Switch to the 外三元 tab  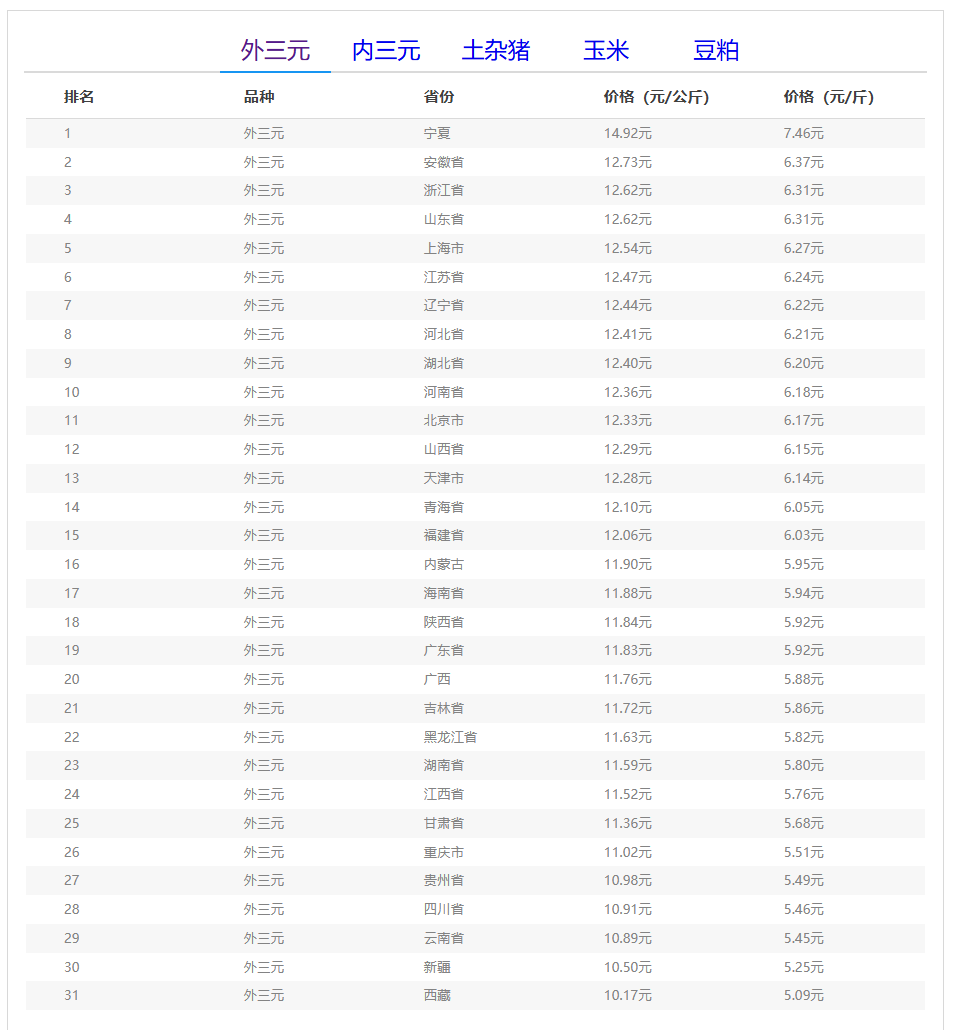pyautogui.click(x=275, y=51)
